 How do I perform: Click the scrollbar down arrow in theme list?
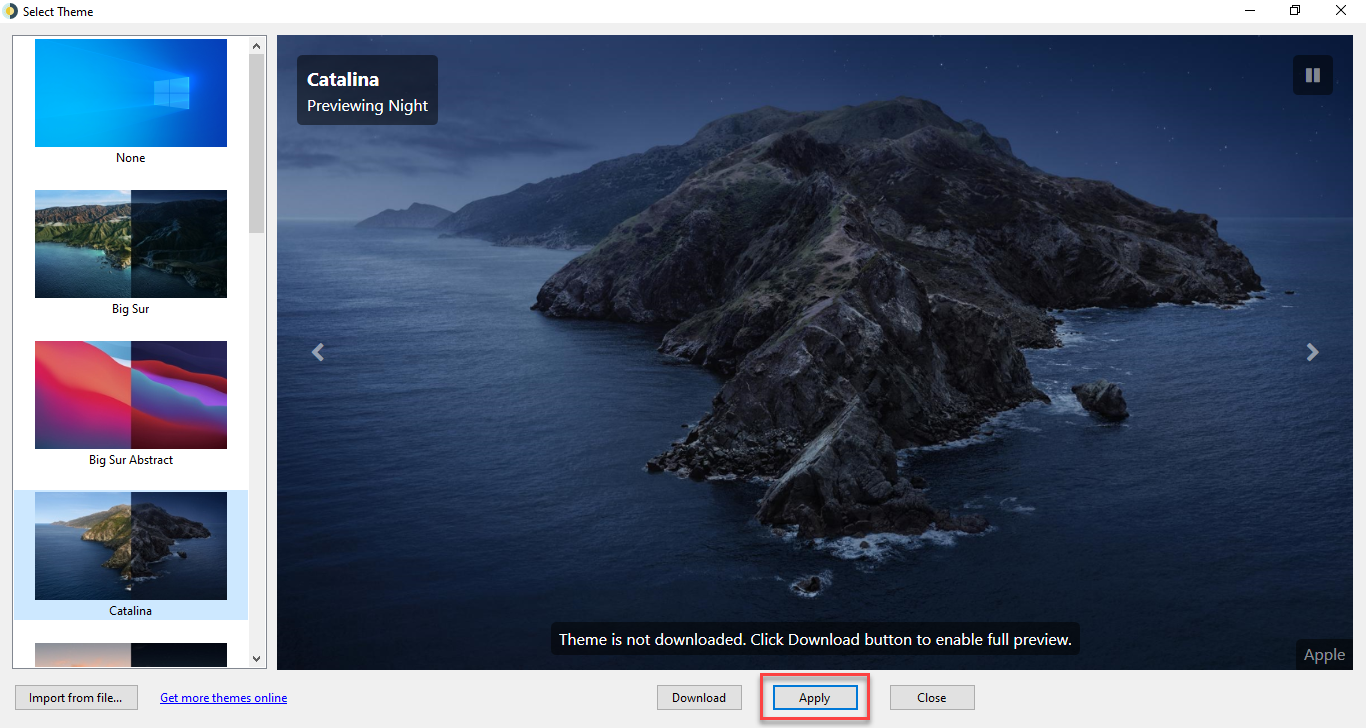(x=256, y=659)
